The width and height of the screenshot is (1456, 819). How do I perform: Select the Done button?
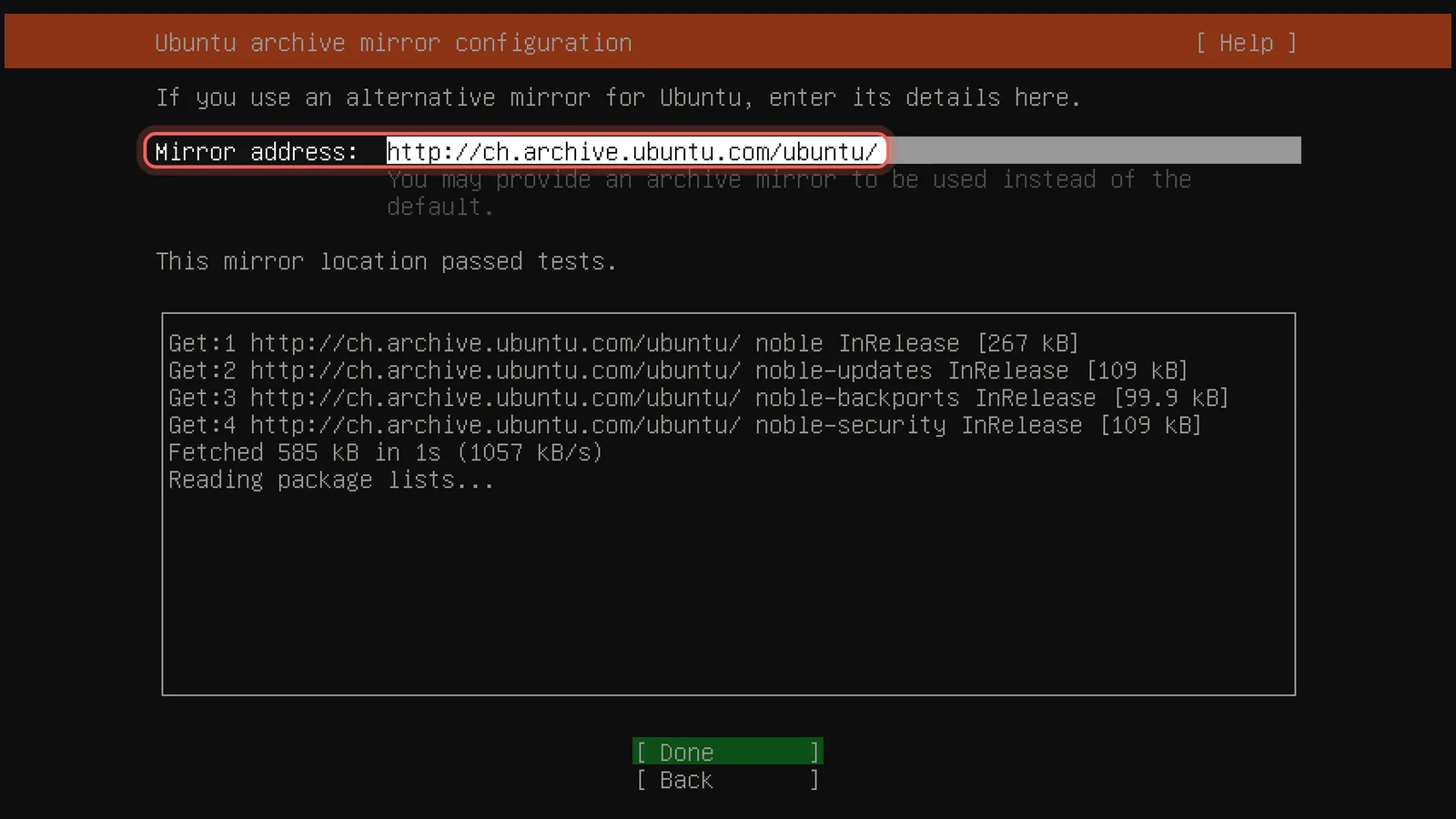(728, 752)
